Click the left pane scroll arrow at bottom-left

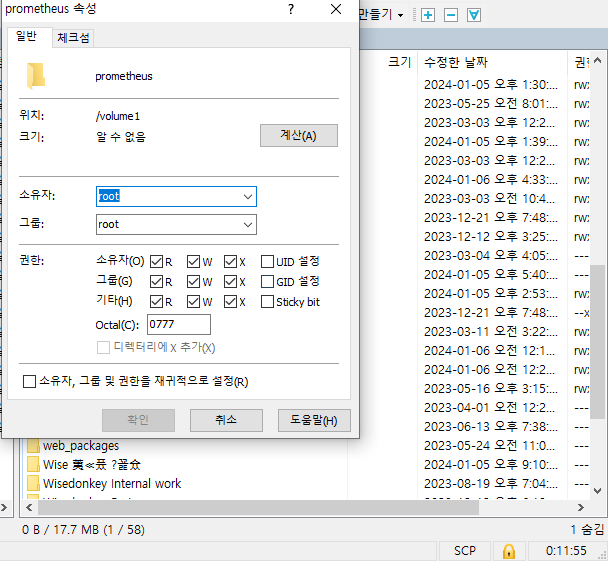point(4,507)
